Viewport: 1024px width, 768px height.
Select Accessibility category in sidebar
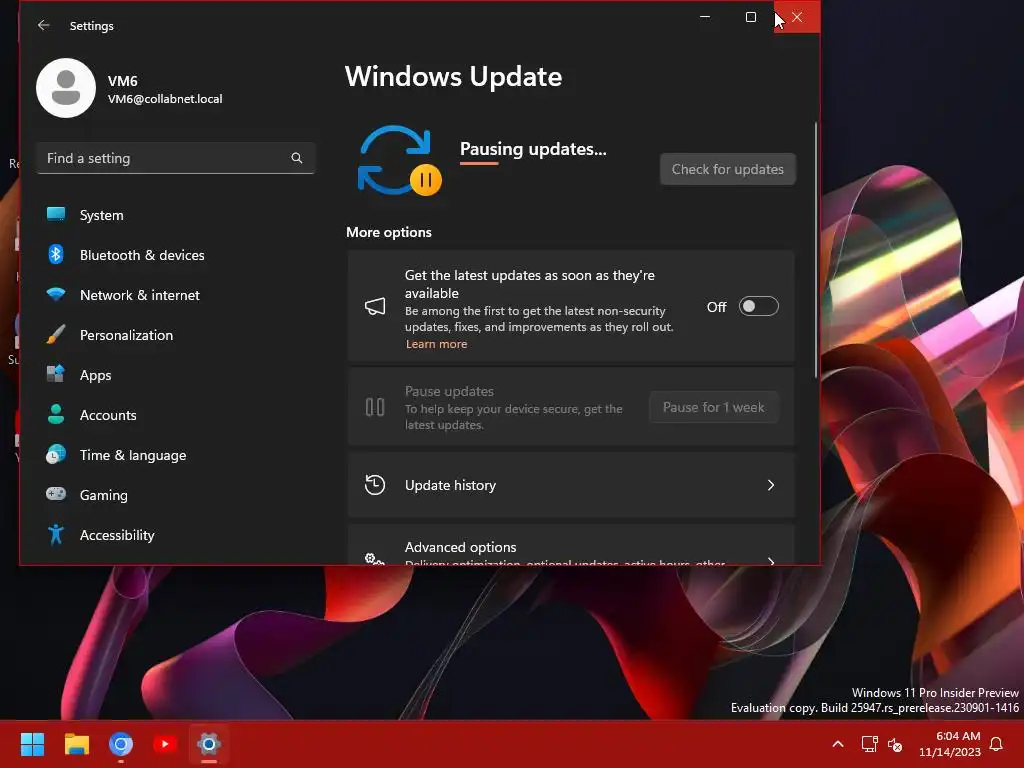click(x=175, y=535)
